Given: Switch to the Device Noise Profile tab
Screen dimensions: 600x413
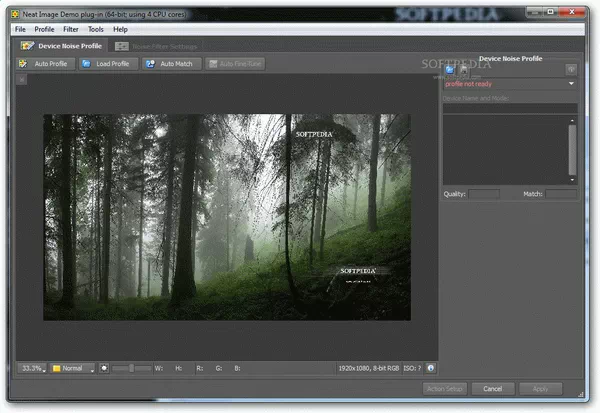Looking at the screenshot, I should pos(60,46).
